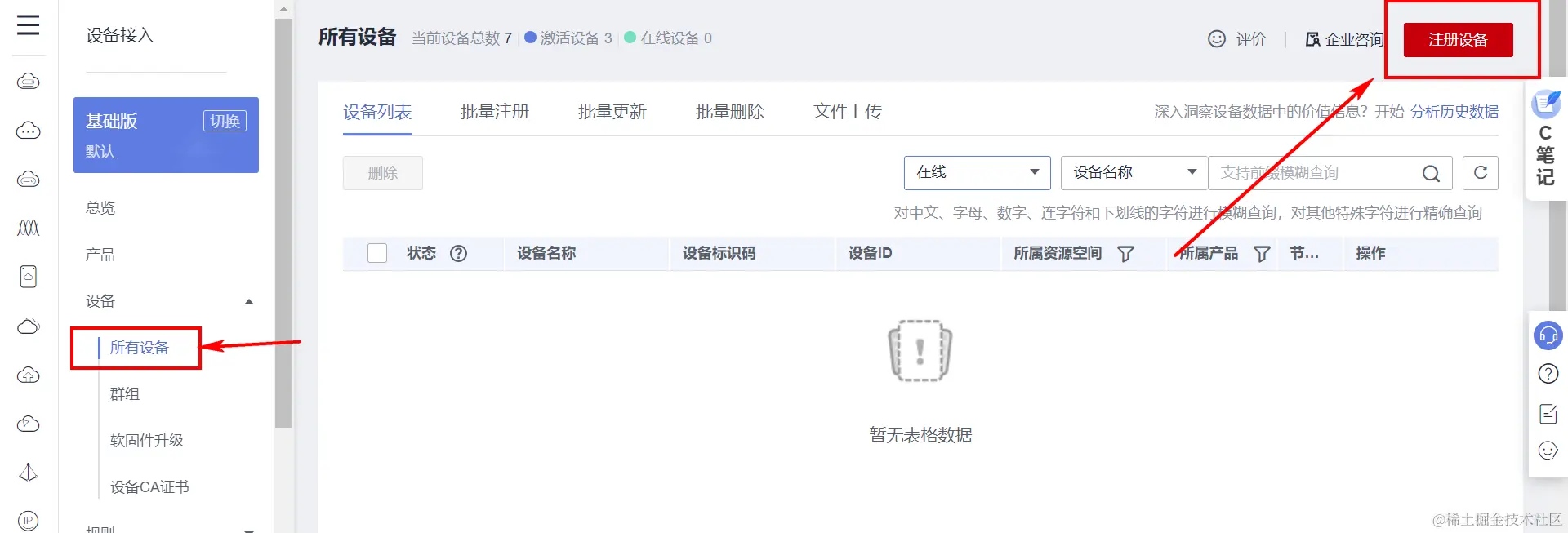Switch to the 设备列表 tab

pyautogui.click(x=377, y=112)
